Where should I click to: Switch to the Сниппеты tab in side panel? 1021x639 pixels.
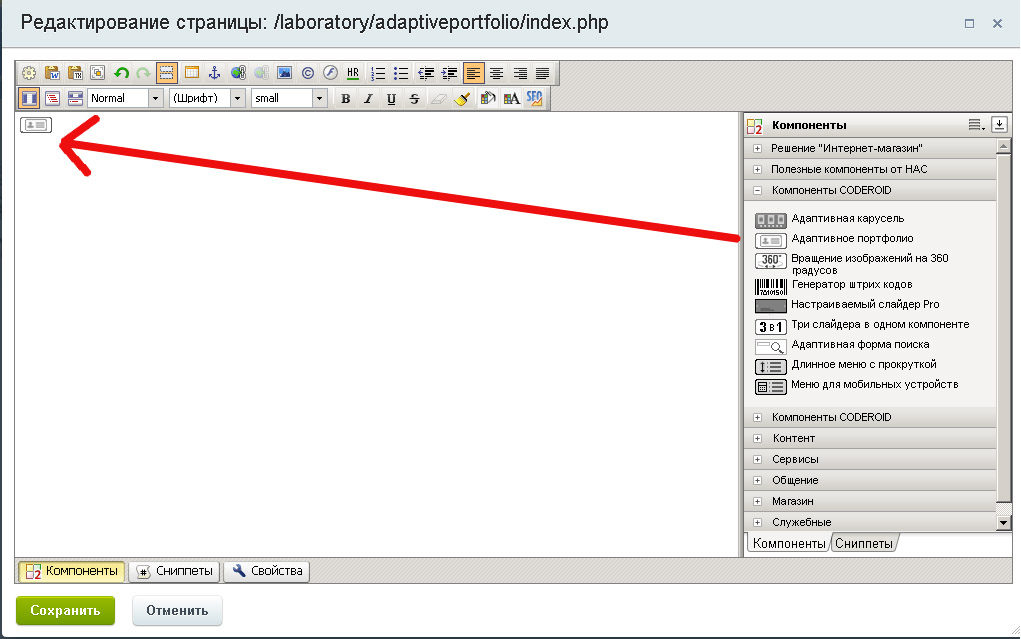pos(864,543)
